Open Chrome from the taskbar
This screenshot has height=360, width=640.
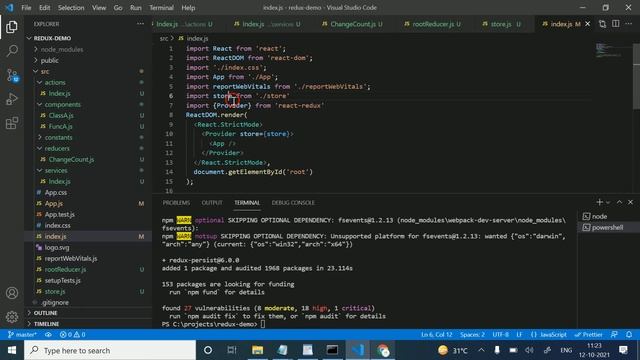(x=383, y=350)
